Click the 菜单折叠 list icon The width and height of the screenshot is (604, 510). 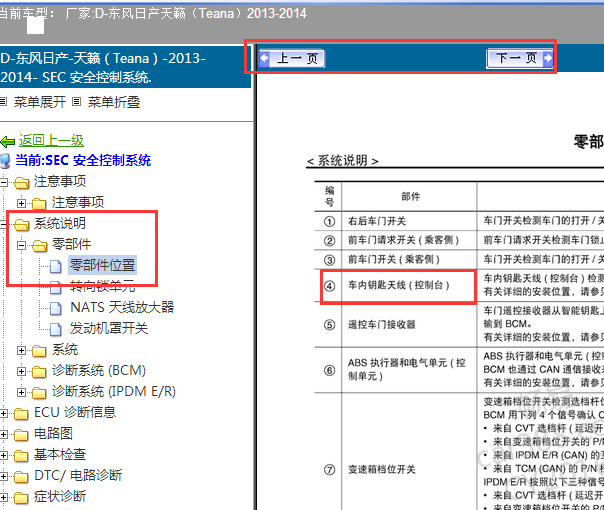77,102
